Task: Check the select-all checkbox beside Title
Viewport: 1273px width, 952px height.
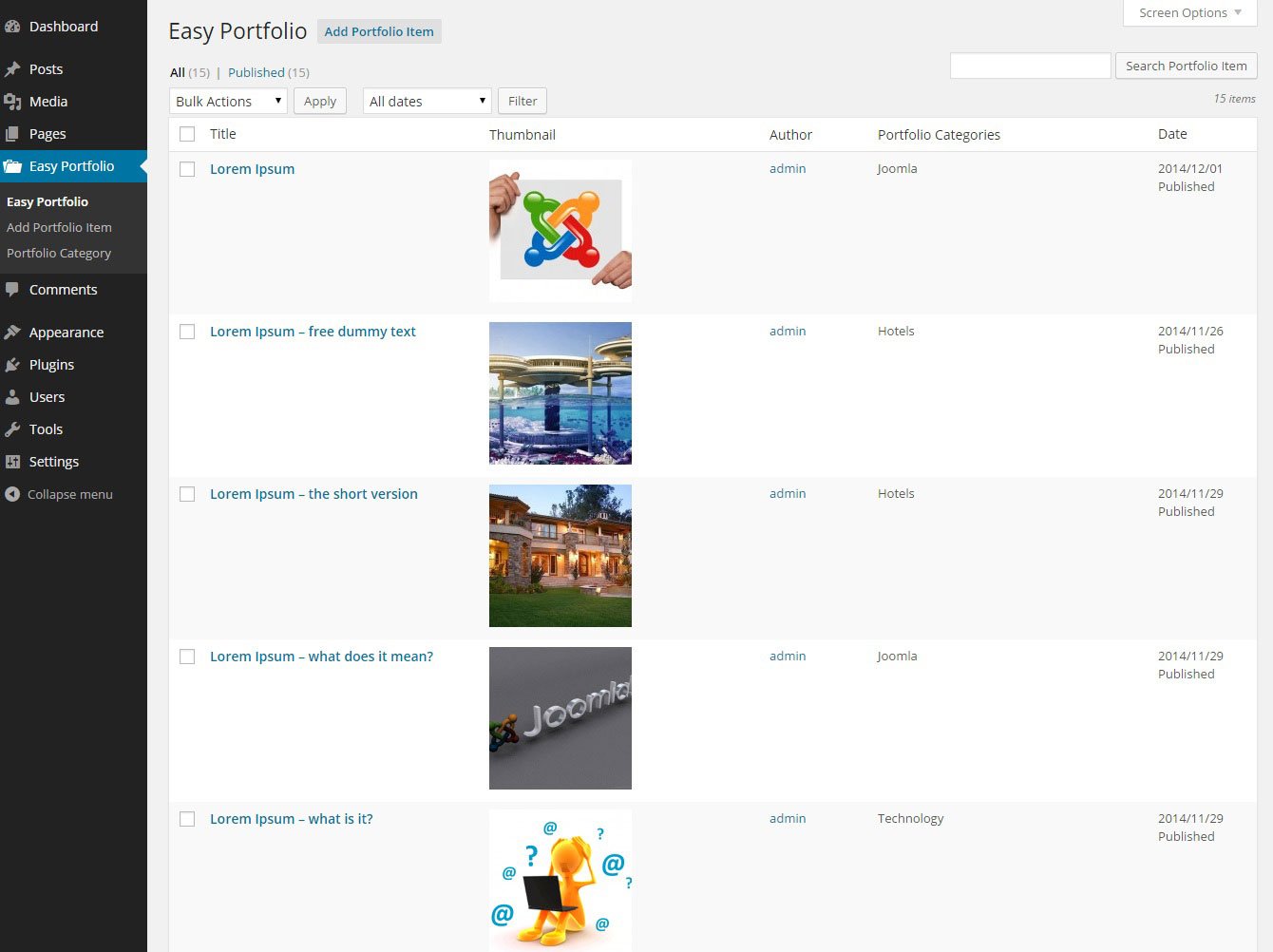Action: click(x=187, y=135)
